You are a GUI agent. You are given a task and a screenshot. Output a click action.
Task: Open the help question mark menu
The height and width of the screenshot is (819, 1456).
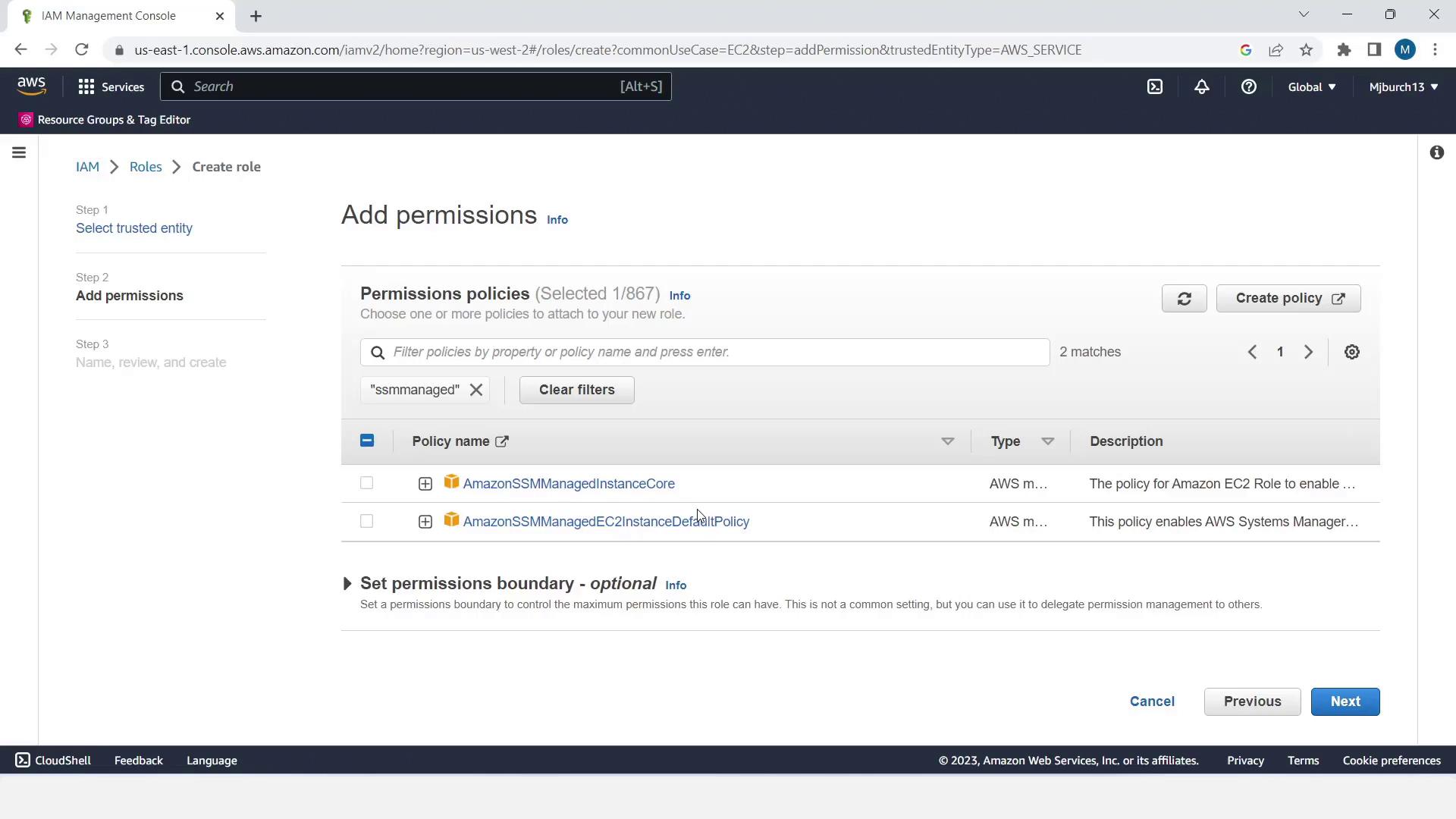(x=1248, y=86)
